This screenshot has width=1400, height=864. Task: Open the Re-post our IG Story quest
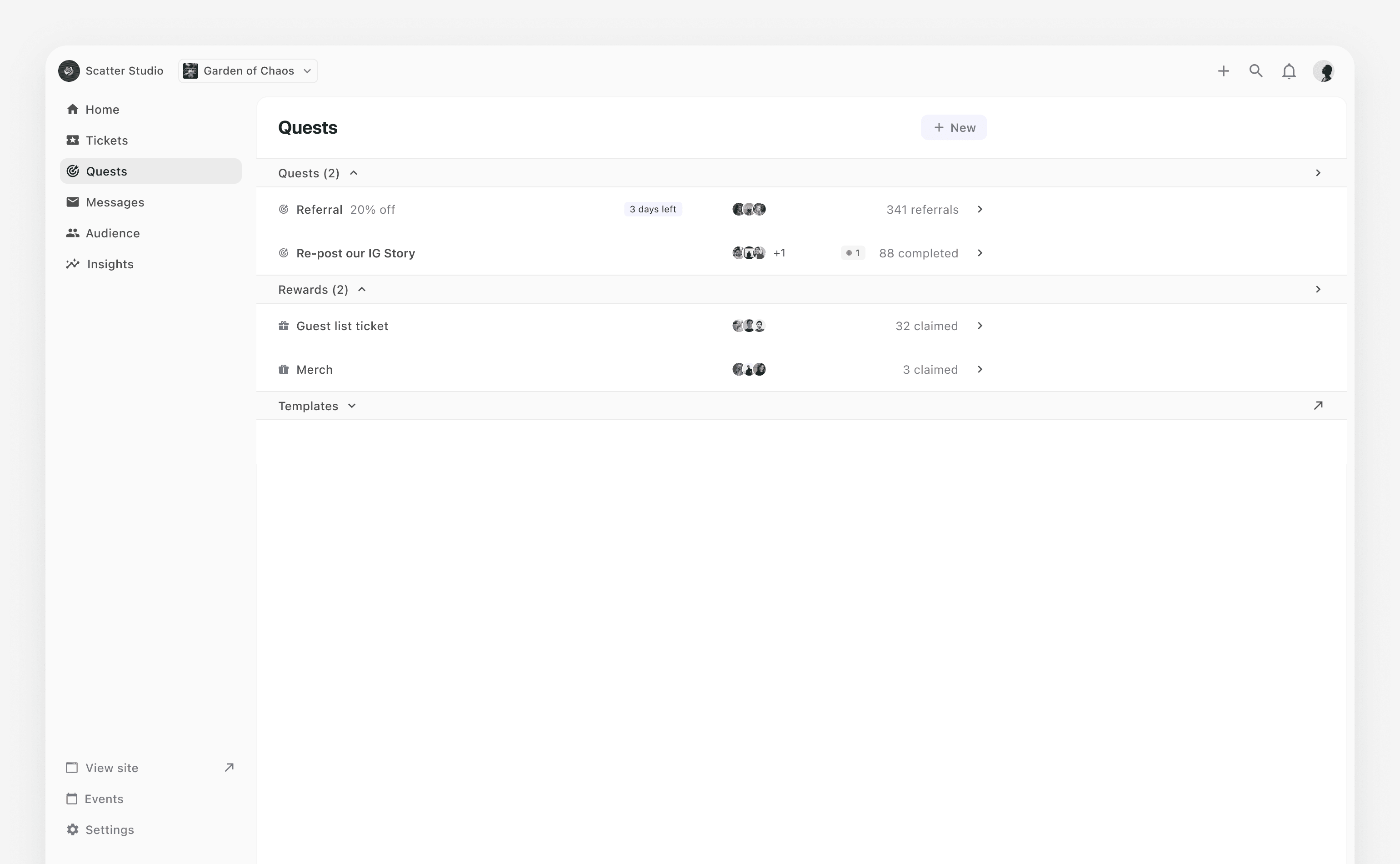tap(355, 253)
